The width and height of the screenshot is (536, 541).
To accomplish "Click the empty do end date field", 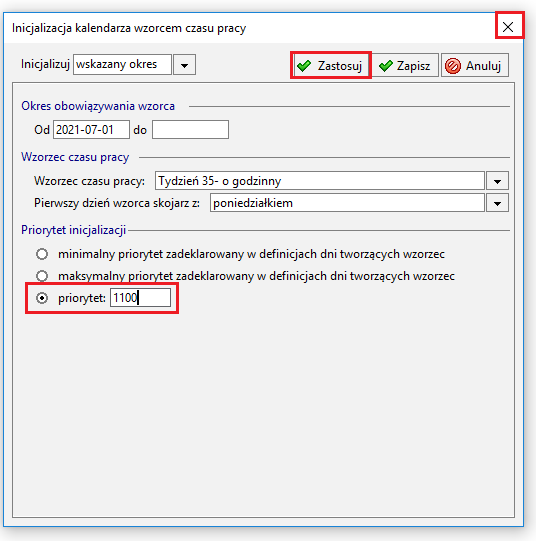I will pyautogui.click(x=190, y=130).
